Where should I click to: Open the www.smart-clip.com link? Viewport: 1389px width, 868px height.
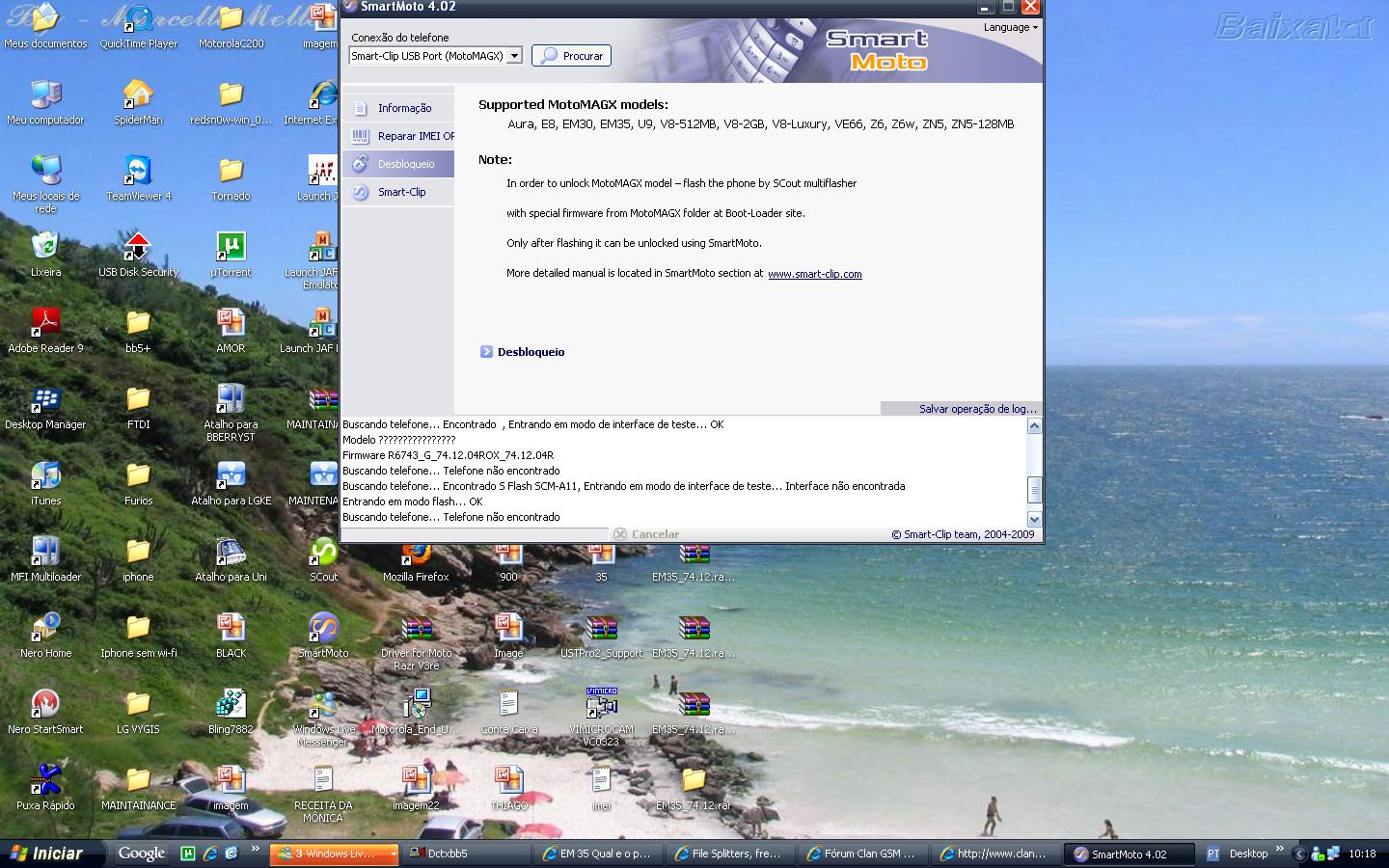coord(814,274)
